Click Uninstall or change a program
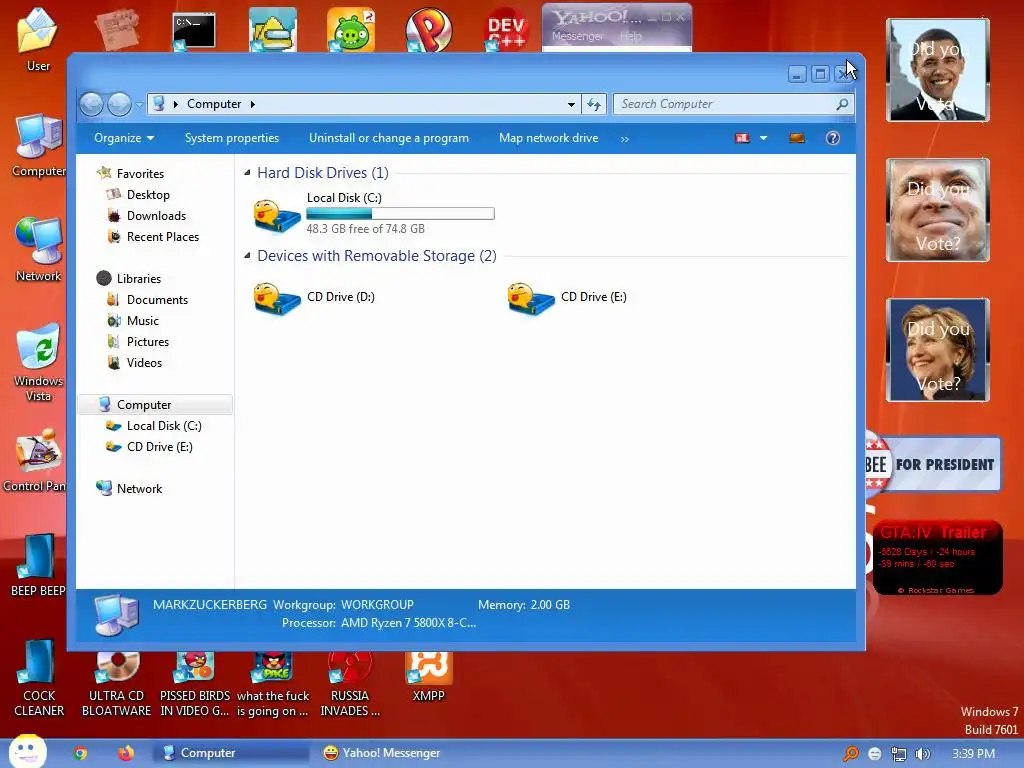This screenshot has width=1024, height=768. [389, 138]
